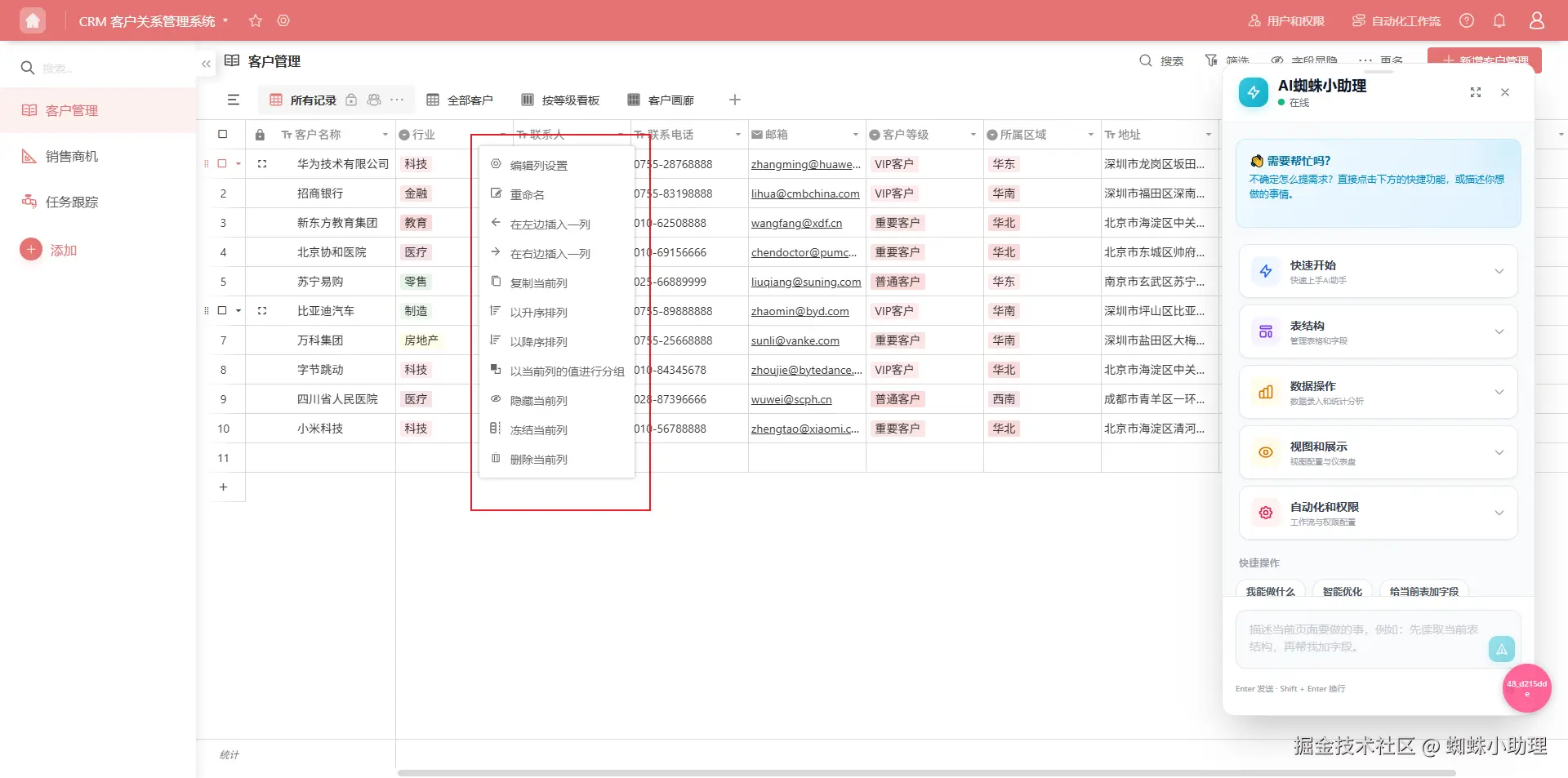Image resolution: width=1568 pixels, height=778 pixels.
Task: Sort with 以降序排列 menu item
Action: tap(557, 341)
